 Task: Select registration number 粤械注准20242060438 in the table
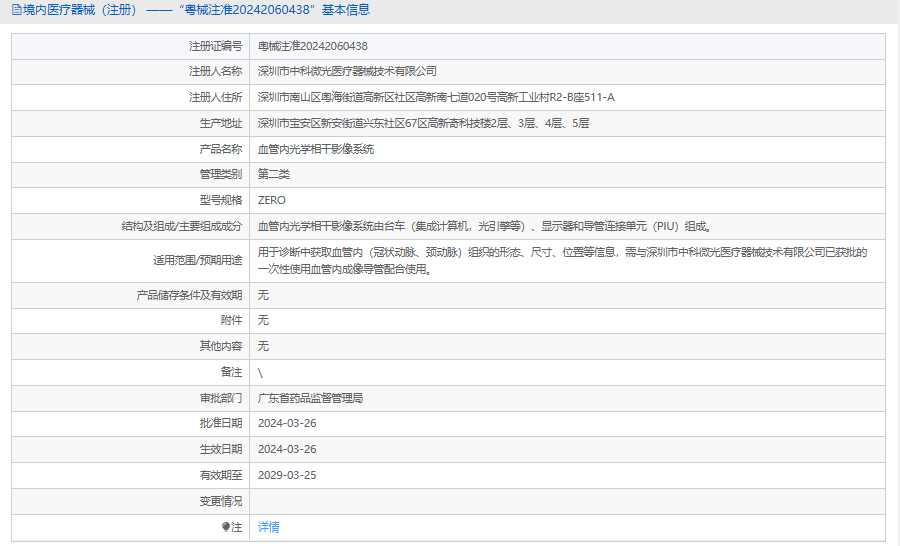tap(313, 46)
